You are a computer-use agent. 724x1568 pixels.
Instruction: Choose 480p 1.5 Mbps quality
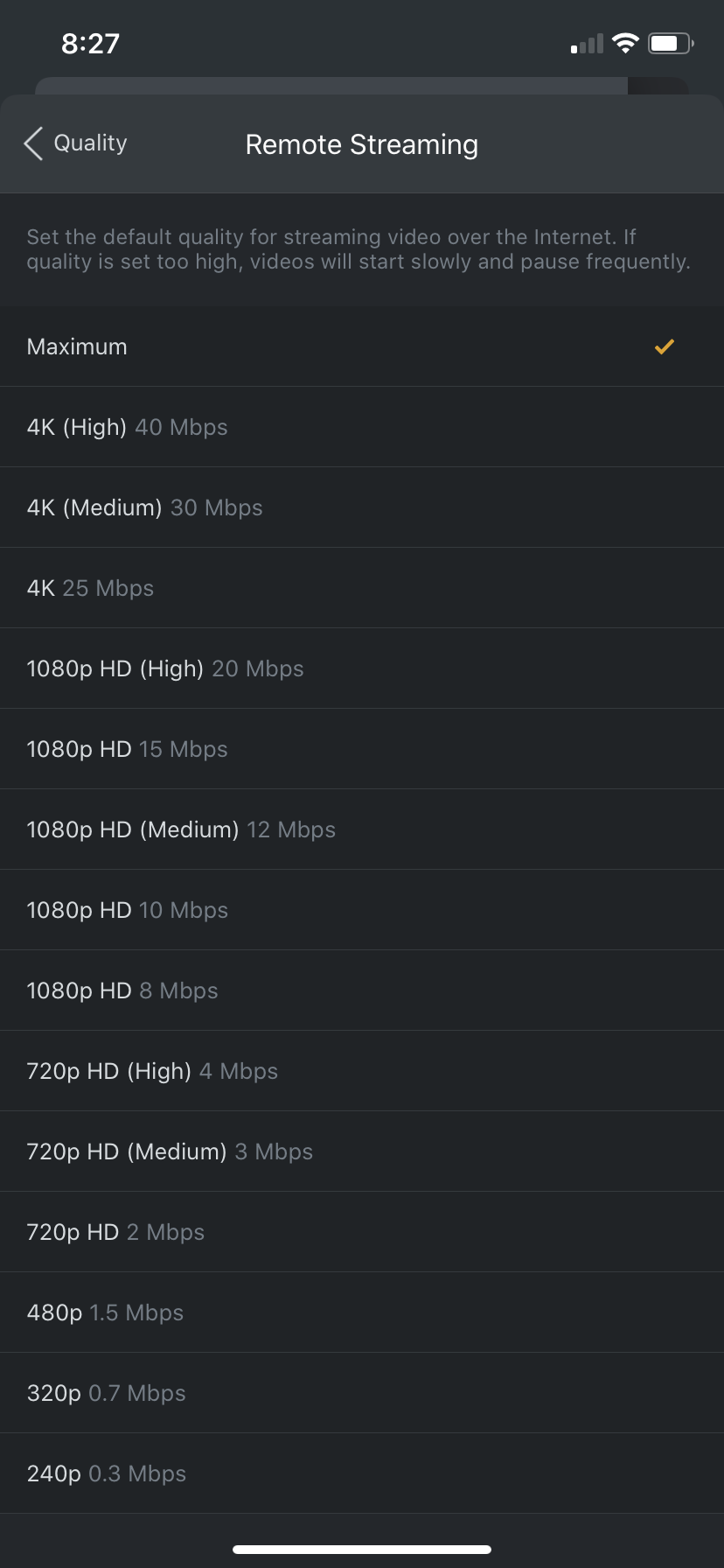[x=362, y=1312]
